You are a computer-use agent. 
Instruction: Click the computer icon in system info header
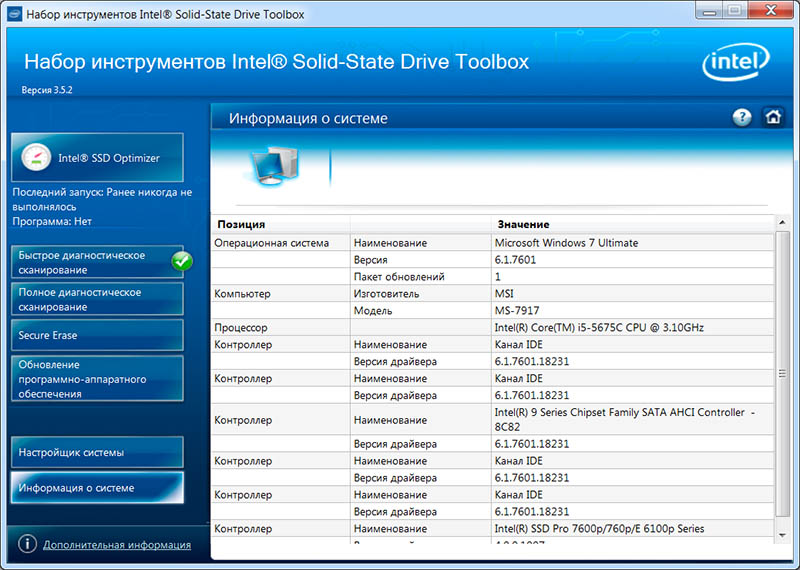click(x=274, y=165)
